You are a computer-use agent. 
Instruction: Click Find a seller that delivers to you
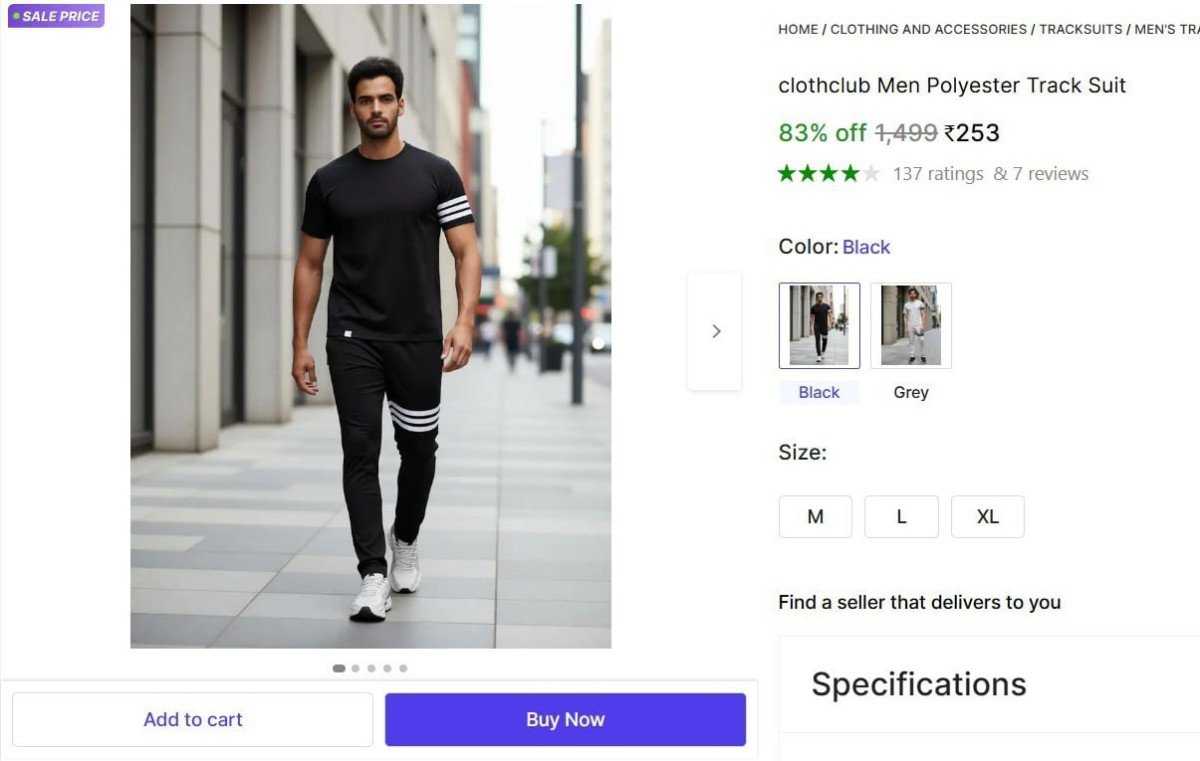coord(919,602)
